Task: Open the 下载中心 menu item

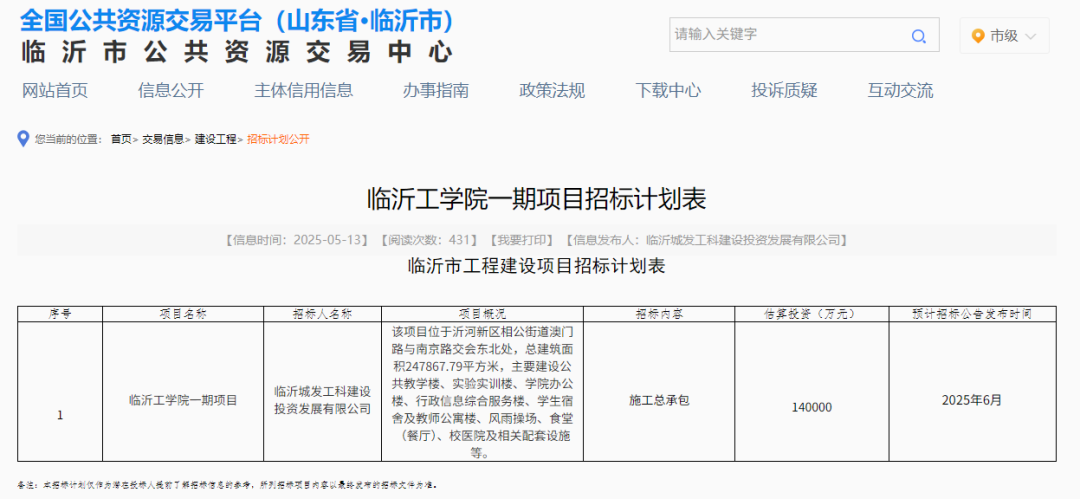Action: (x=667, y=90)
